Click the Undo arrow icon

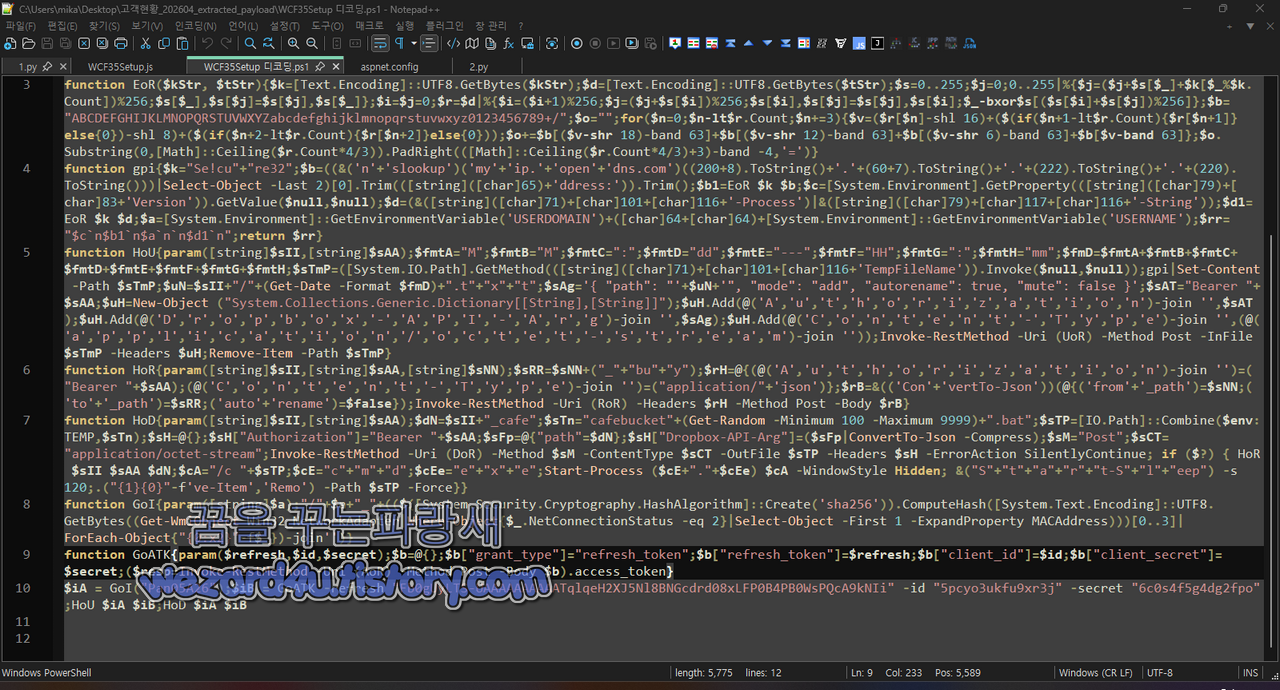point(207,43)
